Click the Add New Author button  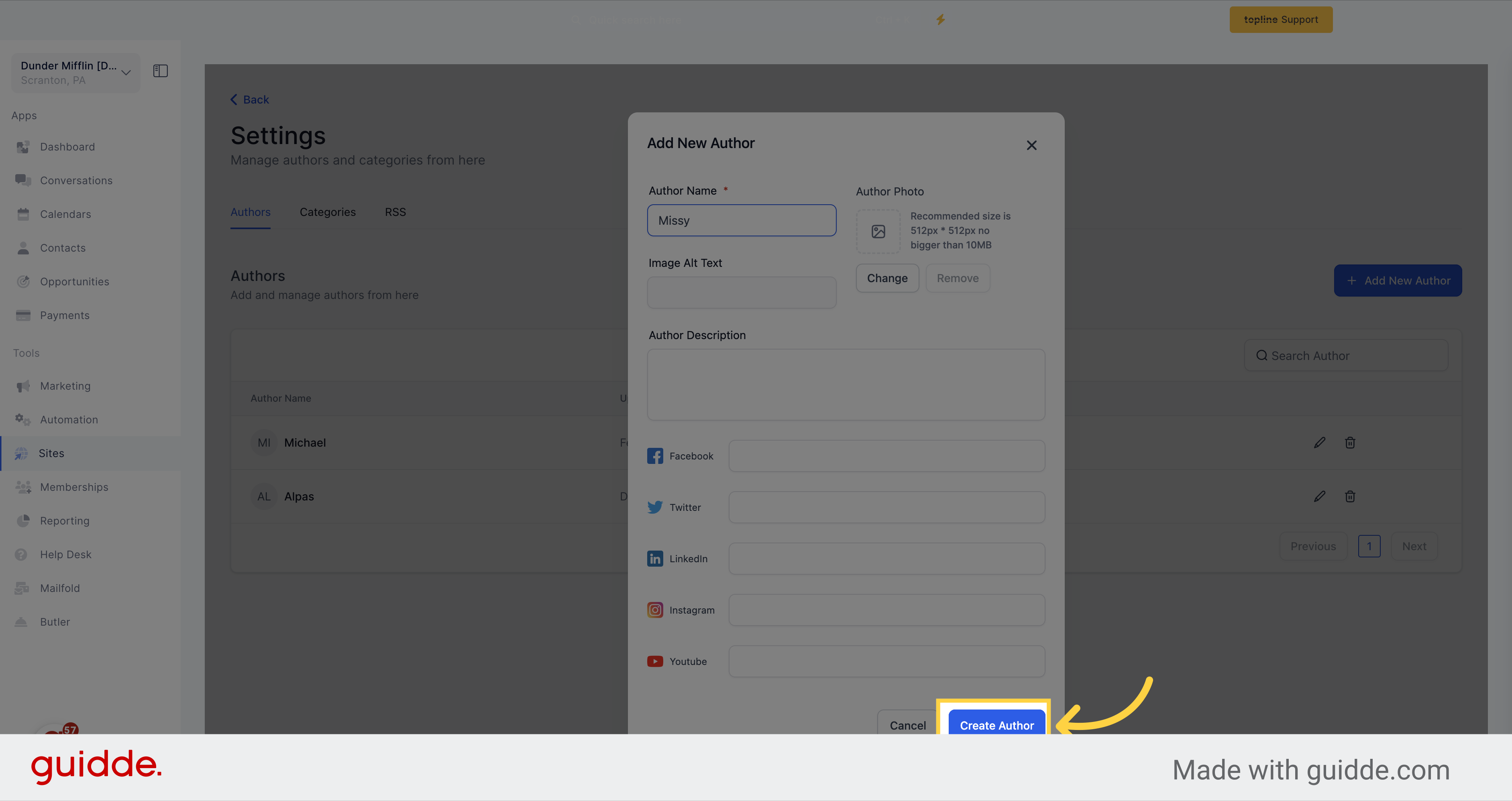tap(1398, 281)
